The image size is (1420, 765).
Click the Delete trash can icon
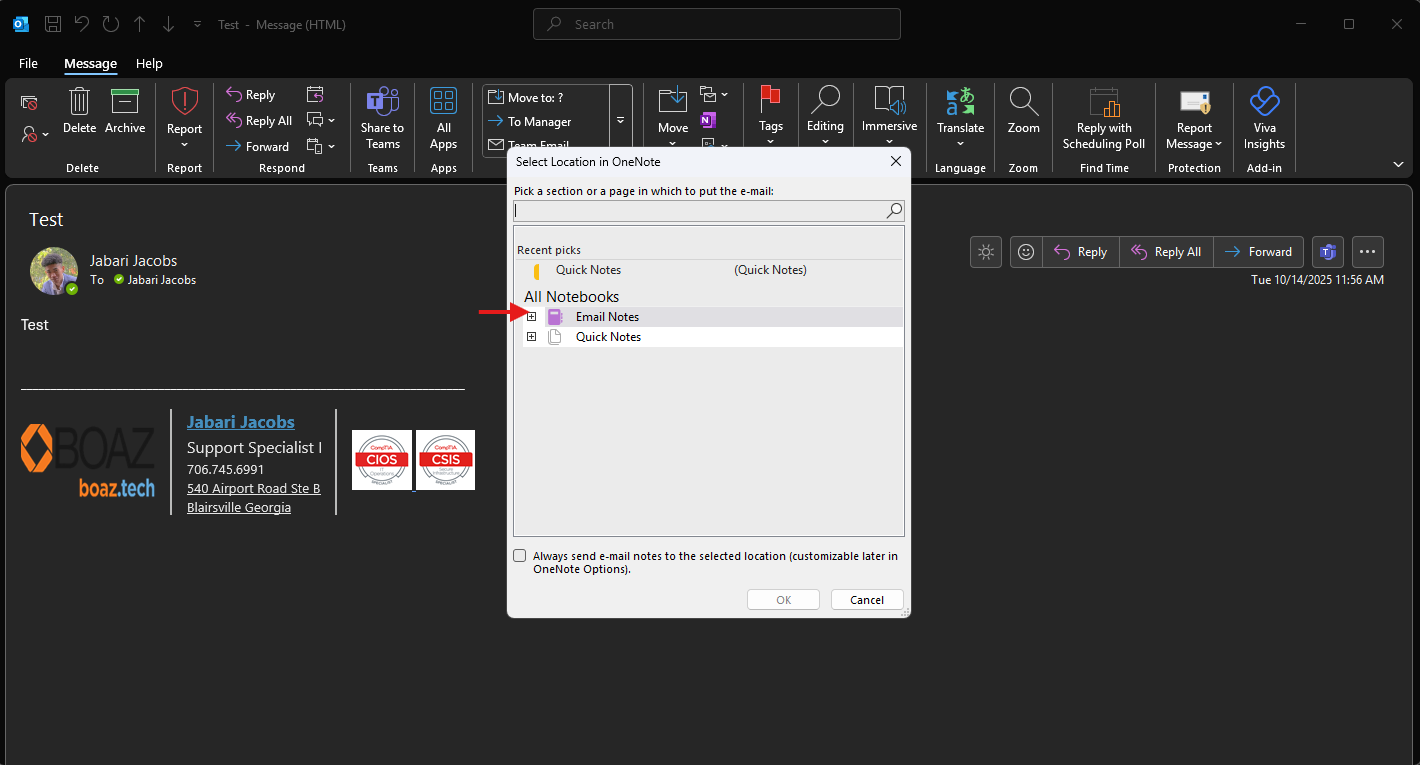79,102
